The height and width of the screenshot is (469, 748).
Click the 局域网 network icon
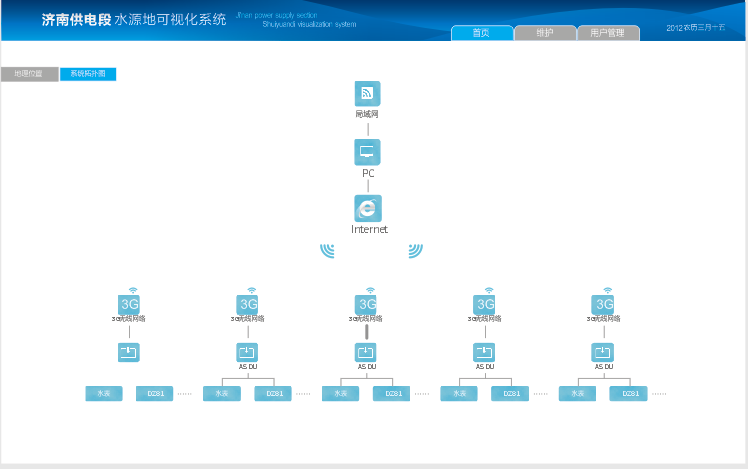click(367, 93)
